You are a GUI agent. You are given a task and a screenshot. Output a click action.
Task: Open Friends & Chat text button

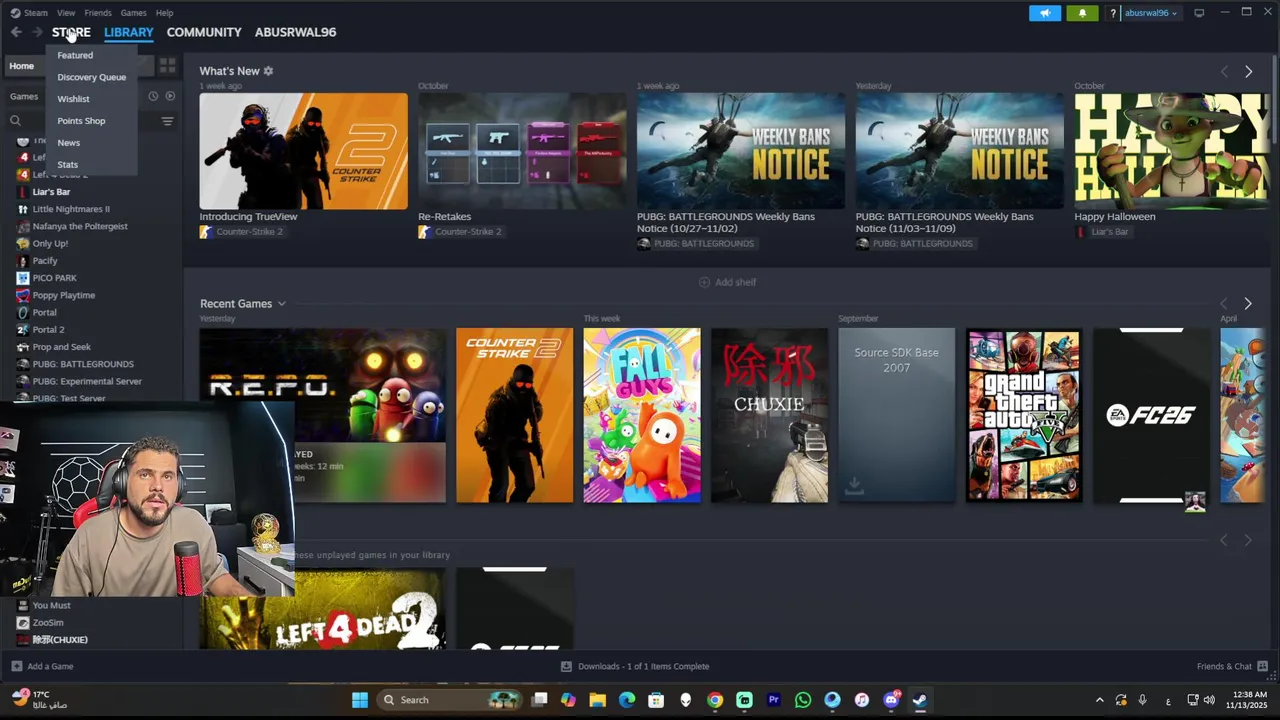coord(1224,666)
